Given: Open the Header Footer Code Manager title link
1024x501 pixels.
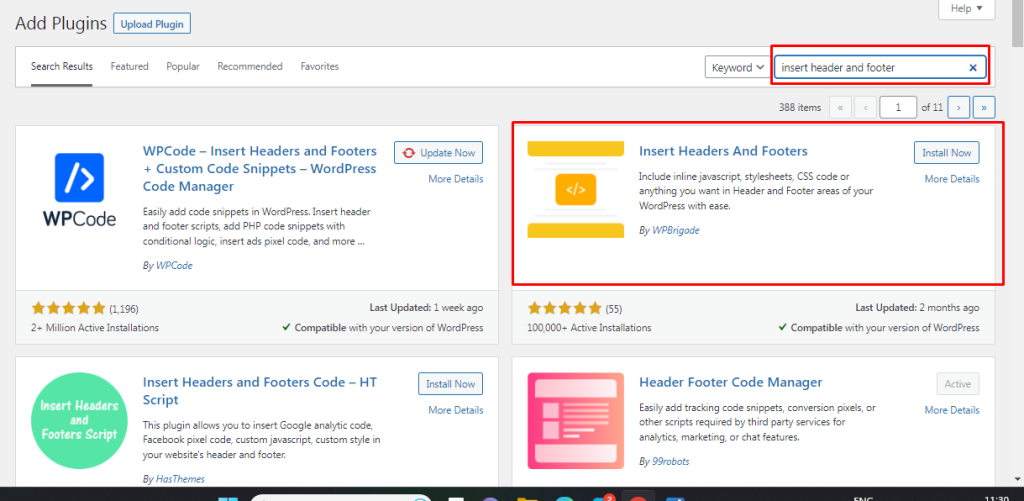Looking at the screenshot, I should point(730,382).
